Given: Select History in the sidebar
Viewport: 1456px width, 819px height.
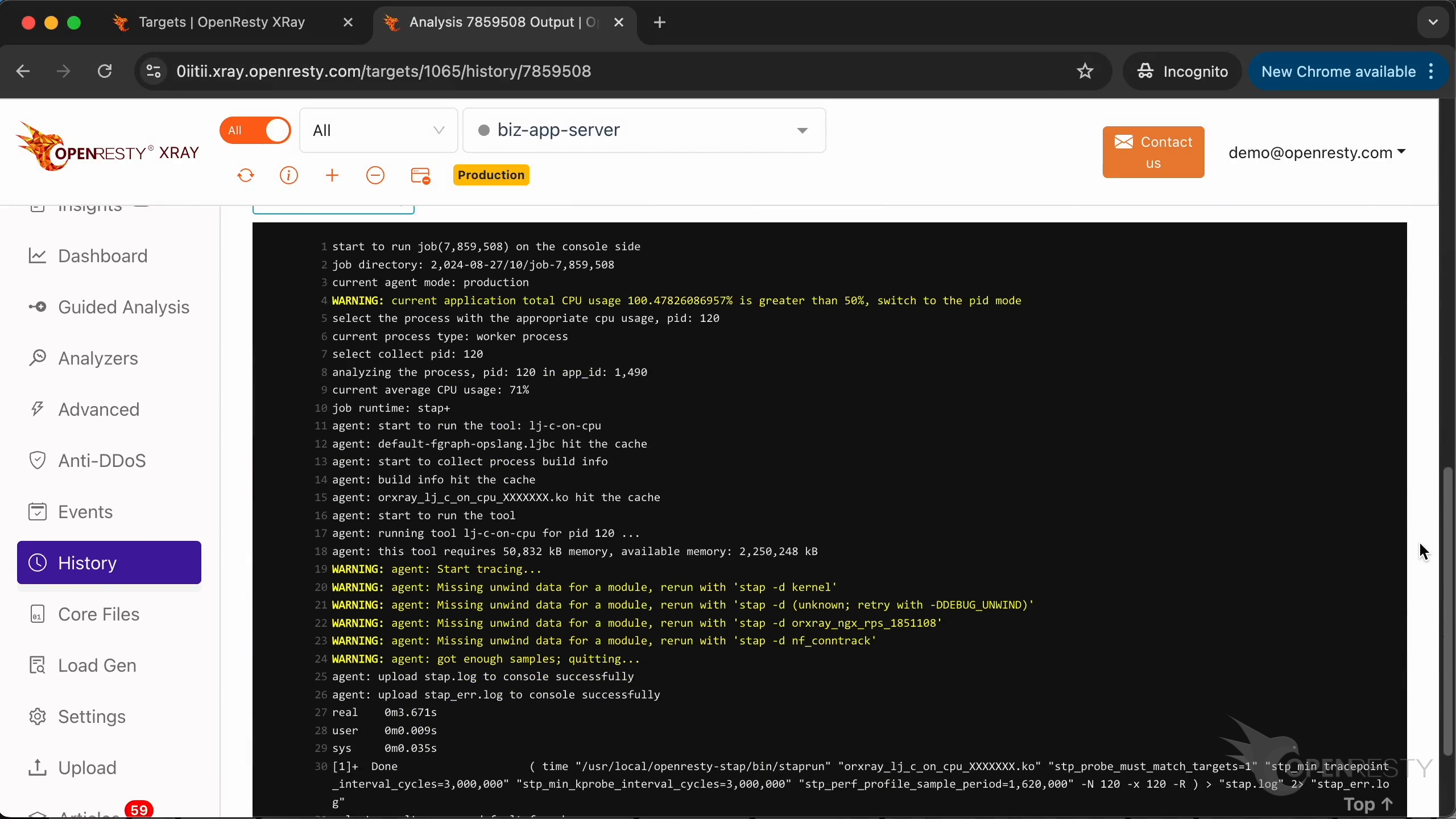Looking at the screenshot, I should point(109,562).
